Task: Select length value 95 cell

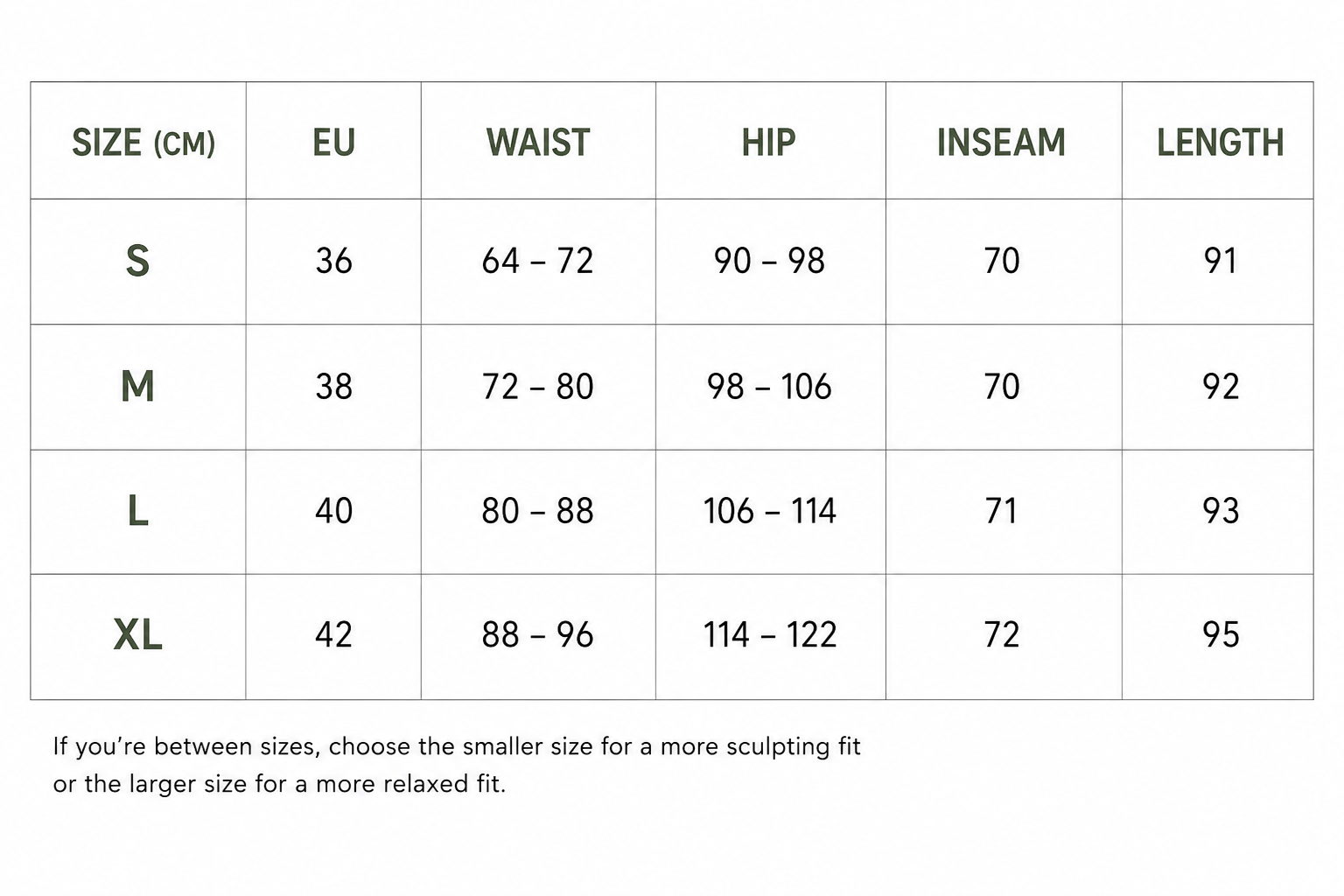Action: point(1221,635)
